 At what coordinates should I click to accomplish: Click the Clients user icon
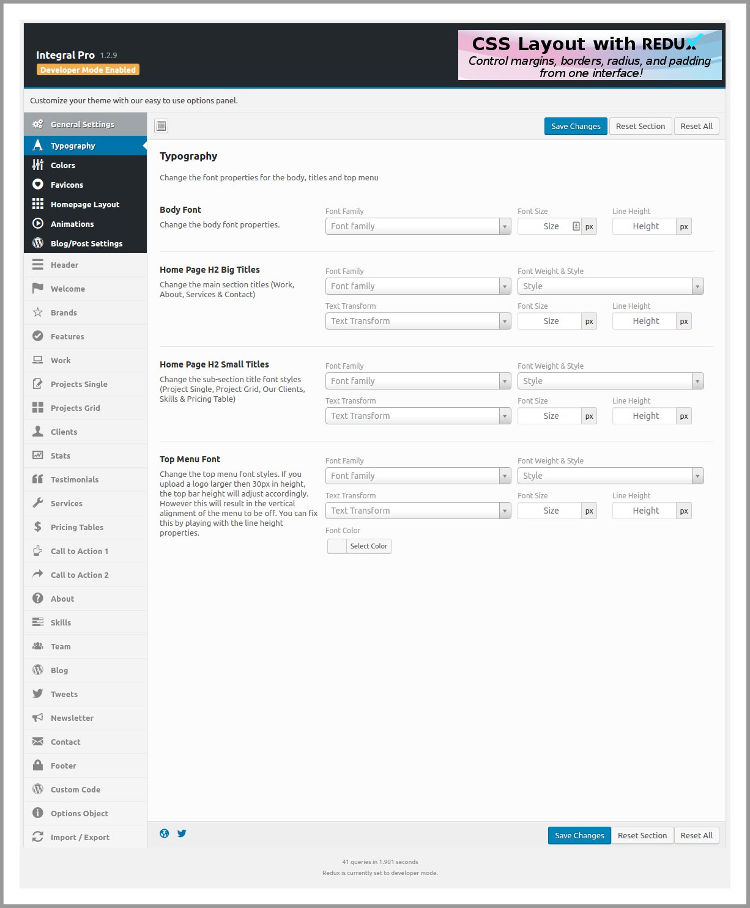pos(38,431)
